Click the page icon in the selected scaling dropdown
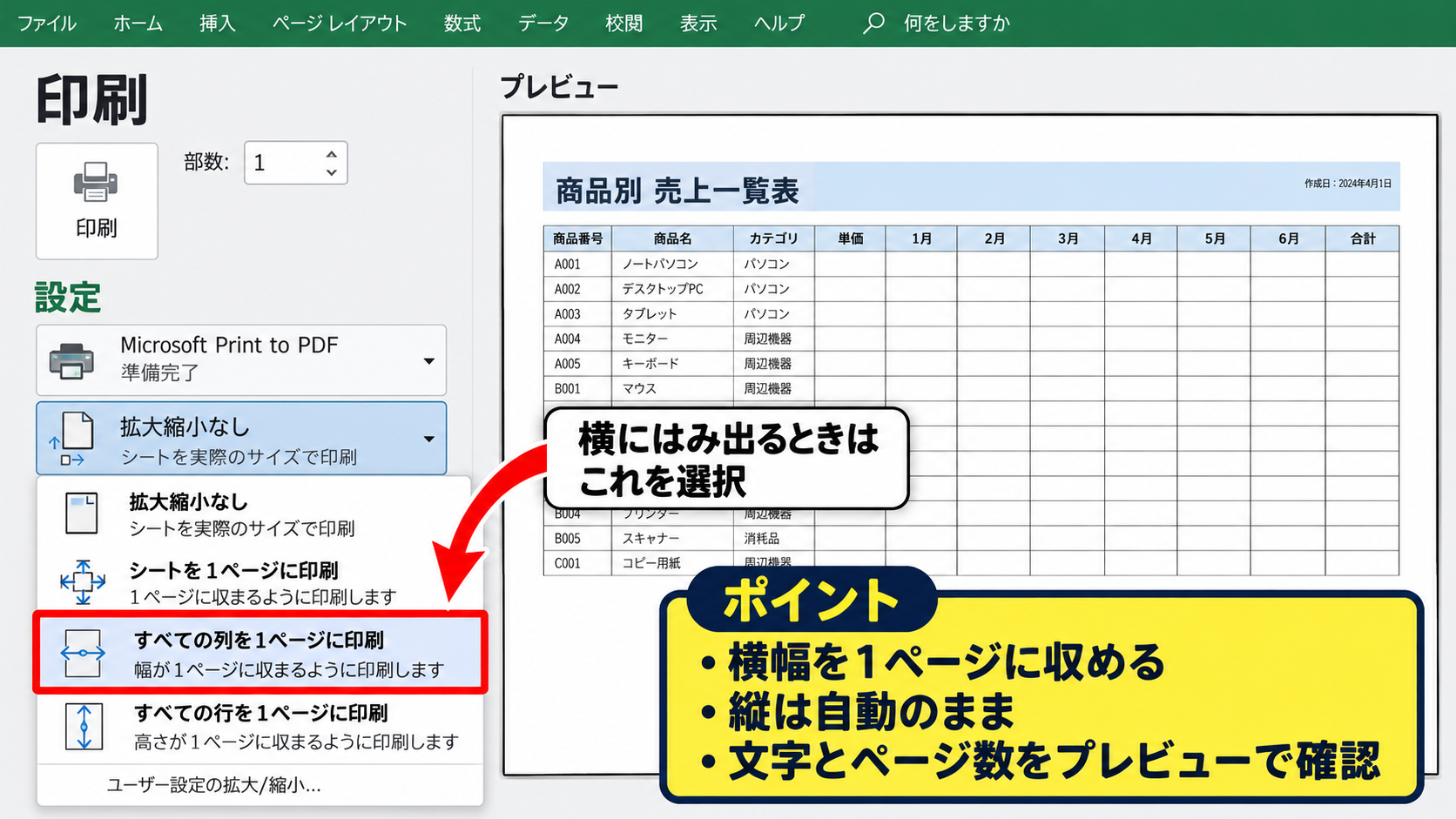Screen dimensions: 1456x819 tap(72, 439)
